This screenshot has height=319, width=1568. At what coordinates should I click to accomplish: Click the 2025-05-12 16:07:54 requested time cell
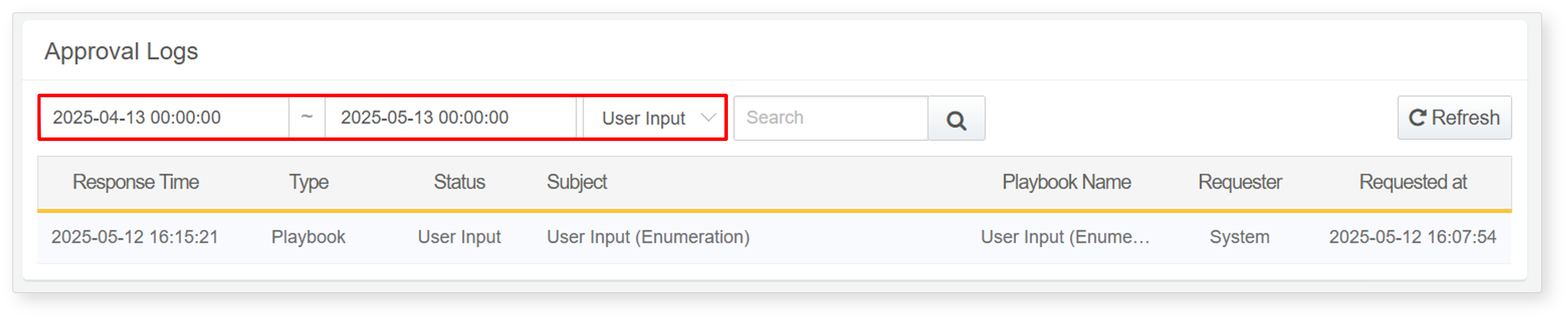1412,237
